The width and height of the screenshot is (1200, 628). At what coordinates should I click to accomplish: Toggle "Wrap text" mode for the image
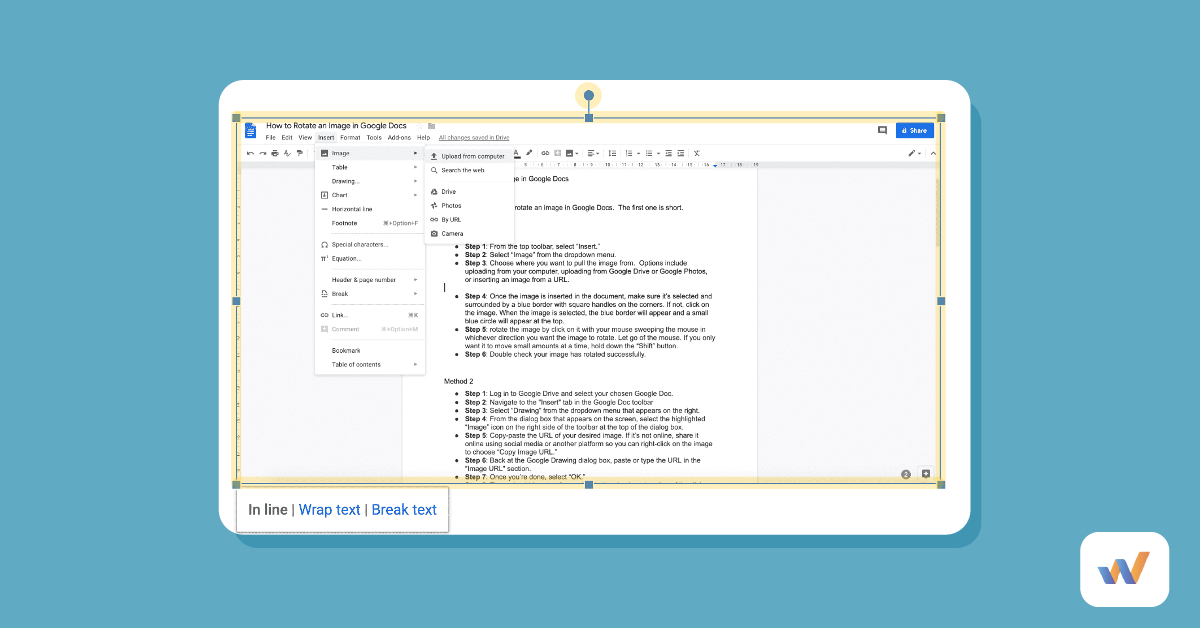tap(329, 510)
